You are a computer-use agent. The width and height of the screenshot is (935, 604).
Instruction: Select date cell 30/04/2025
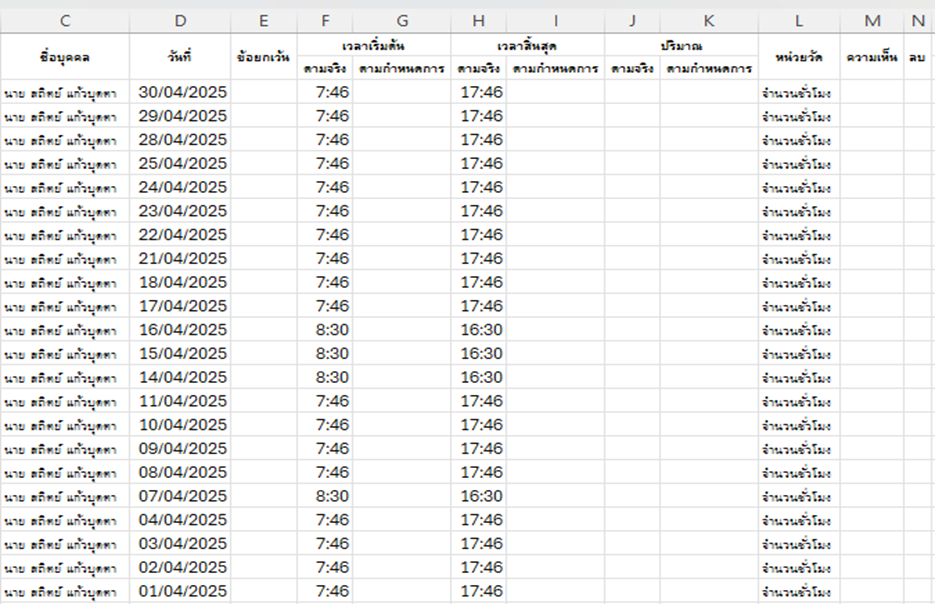[183, 92]
